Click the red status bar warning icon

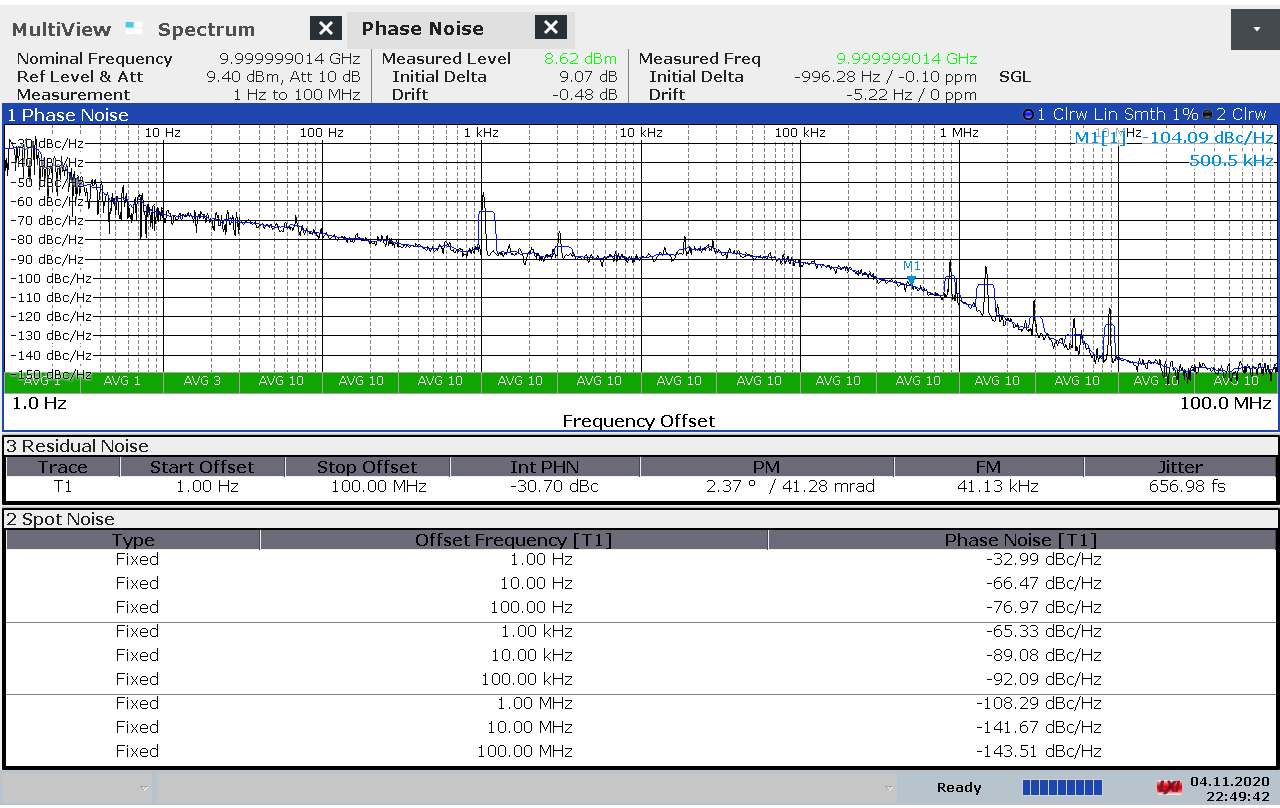coord(1167,787)
